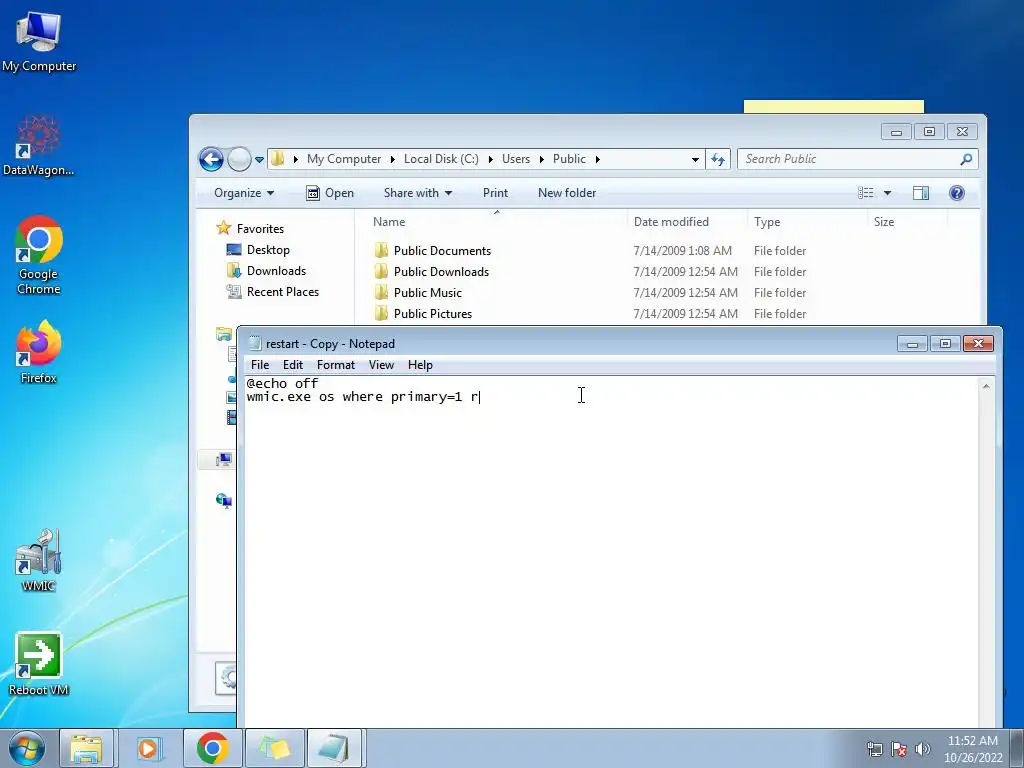This screenshot has width=1024, height=768.
Task: Select the Public Music folder
Action: tap(418, 293)
